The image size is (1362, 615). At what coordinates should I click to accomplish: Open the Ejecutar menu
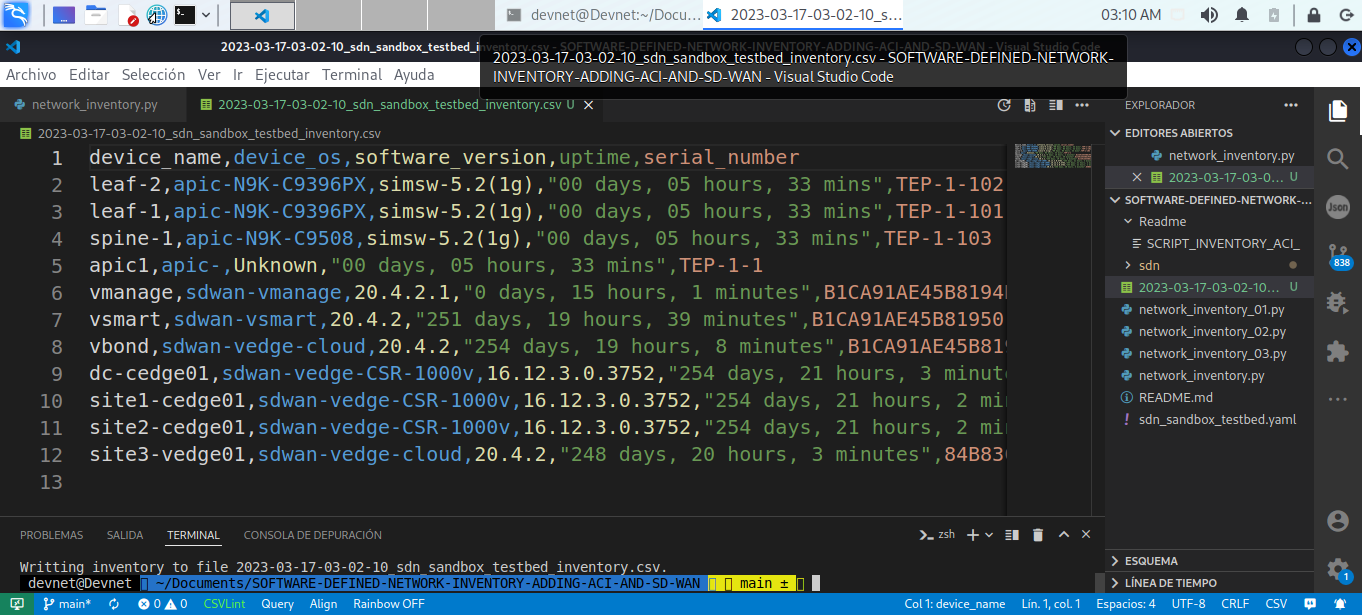pos(282,75)
